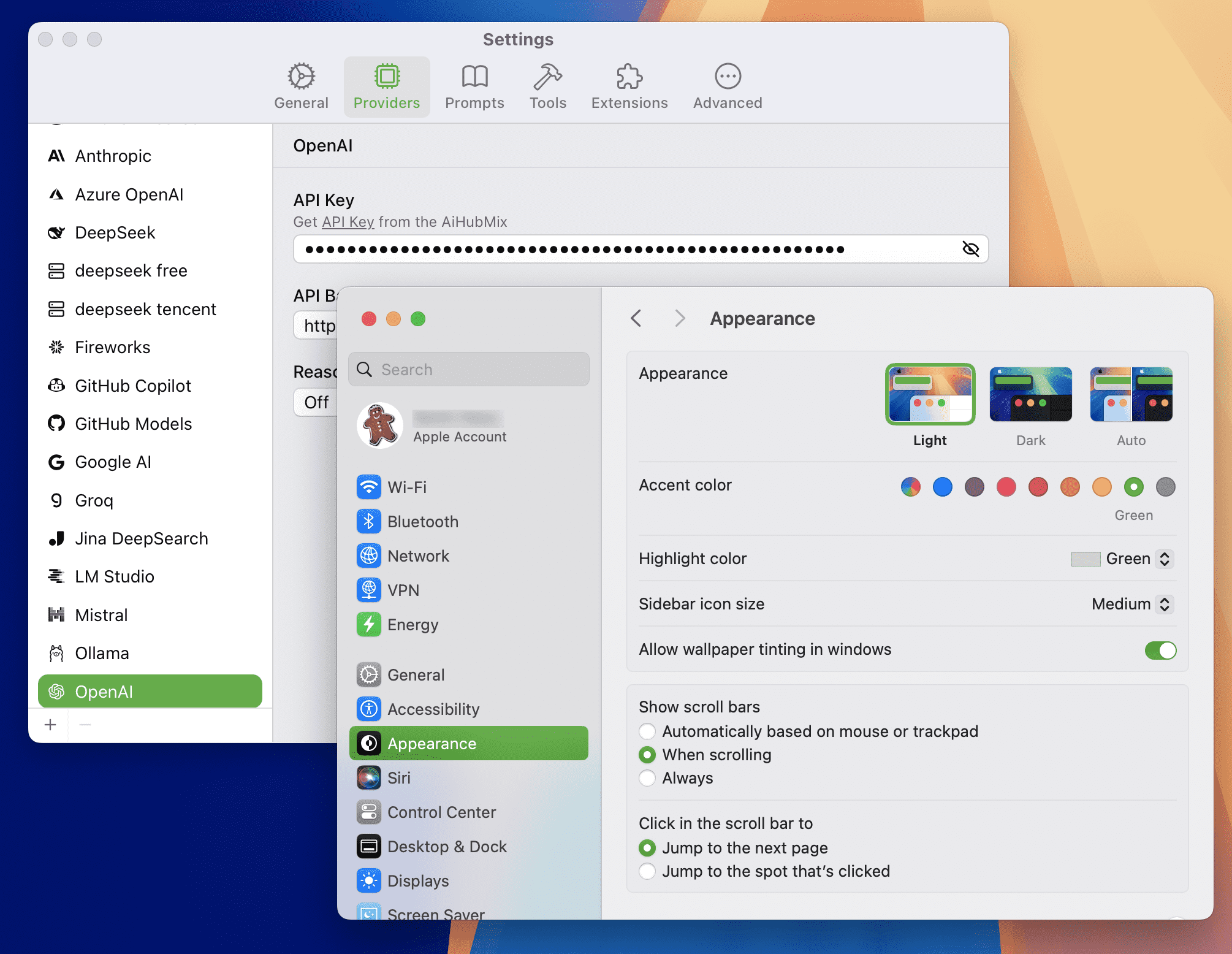
Task: Open Siri settings
Action: tap(469, 778)
